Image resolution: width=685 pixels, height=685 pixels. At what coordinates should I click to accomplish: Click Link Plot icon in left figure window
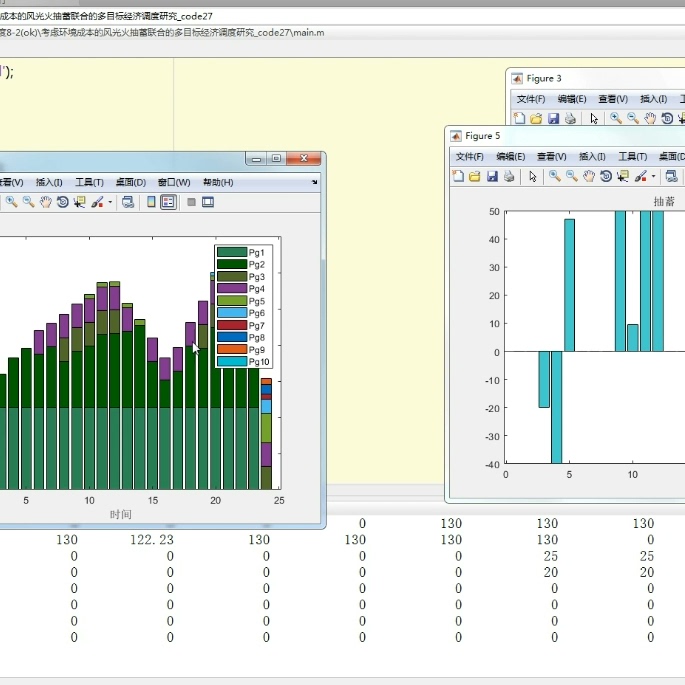tap(128, 202)
